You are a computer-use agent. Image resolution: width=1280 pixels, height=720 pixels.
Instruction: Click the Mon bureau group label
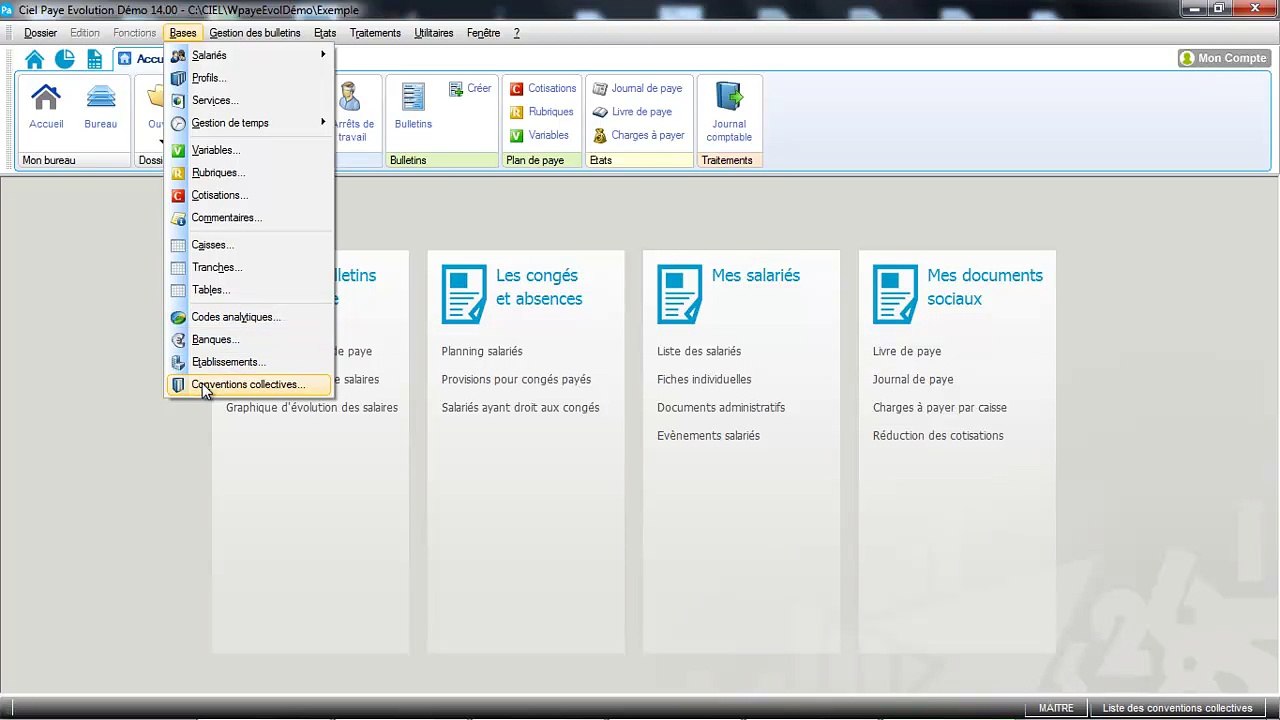pos(49,160)
